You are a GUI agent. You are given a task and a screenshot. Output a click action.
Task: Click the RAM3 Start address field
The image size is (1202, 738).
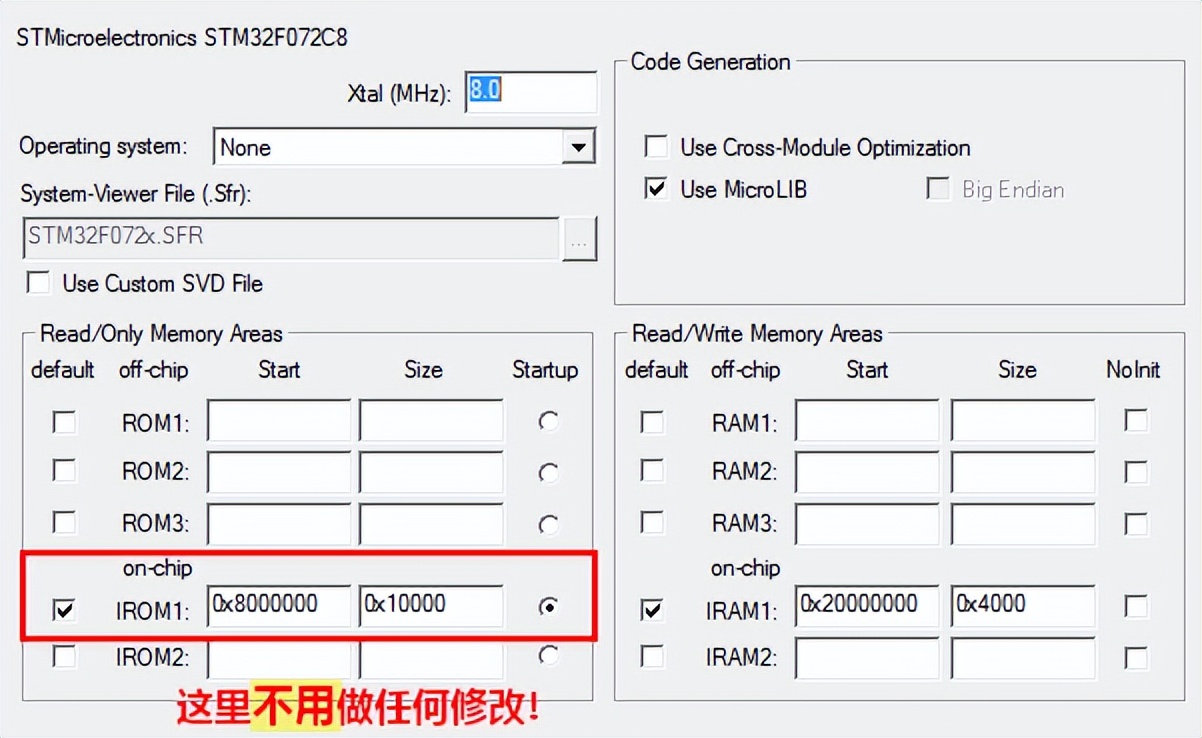[x=866, y=523]
